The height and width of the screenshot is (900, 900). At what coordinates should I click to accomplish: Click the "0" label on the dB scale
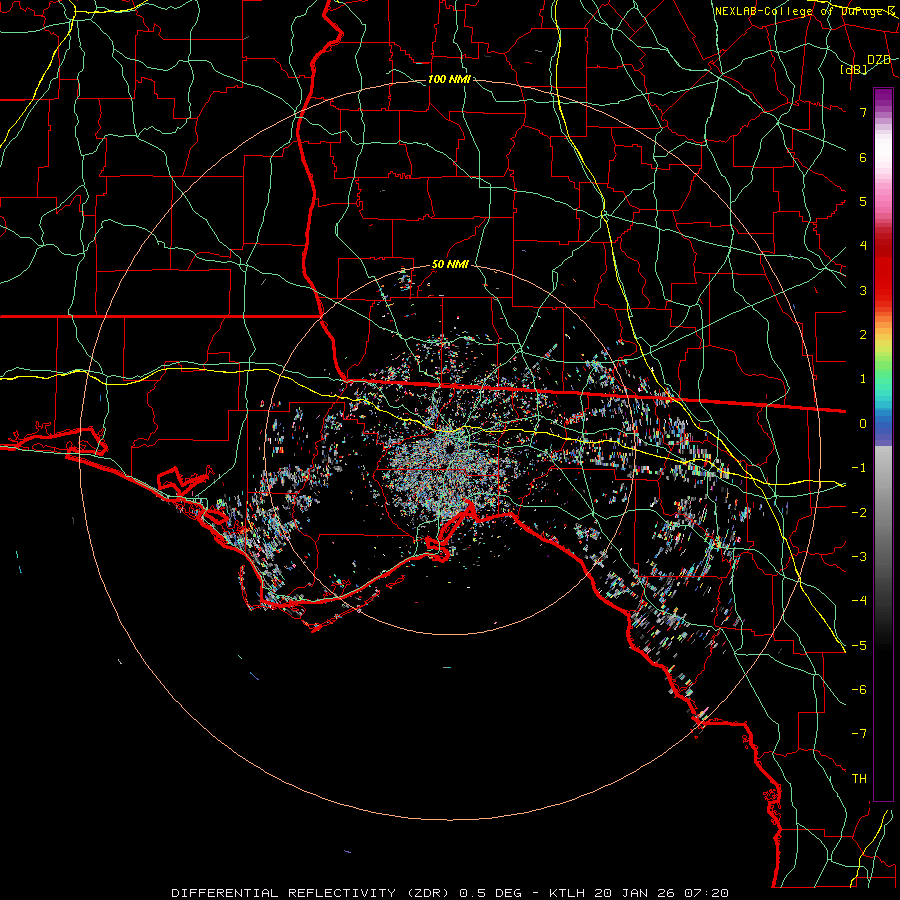863,424
